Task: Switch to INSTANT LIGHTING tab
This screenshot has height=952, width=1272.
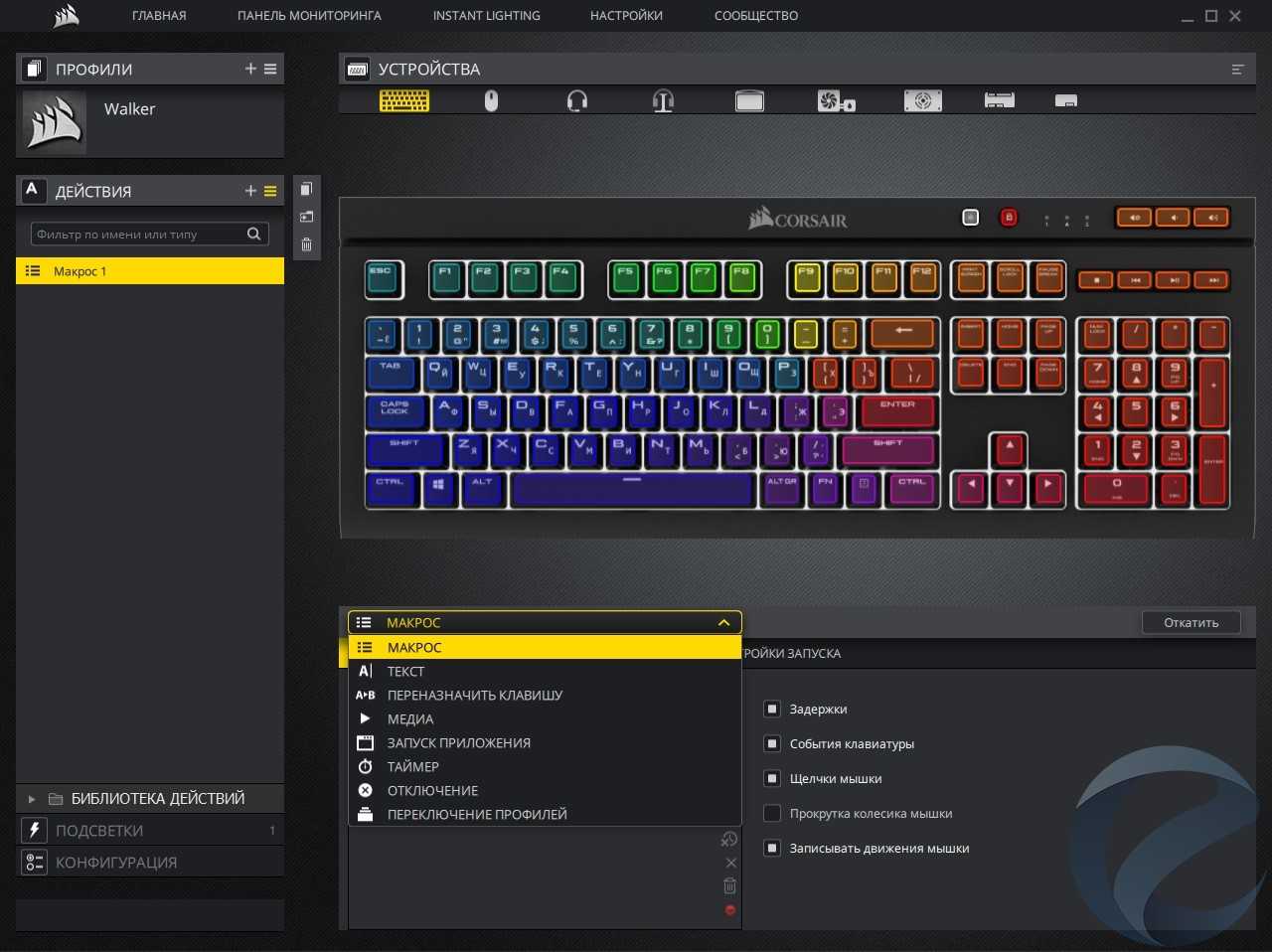Action: [x=486, y=16]
